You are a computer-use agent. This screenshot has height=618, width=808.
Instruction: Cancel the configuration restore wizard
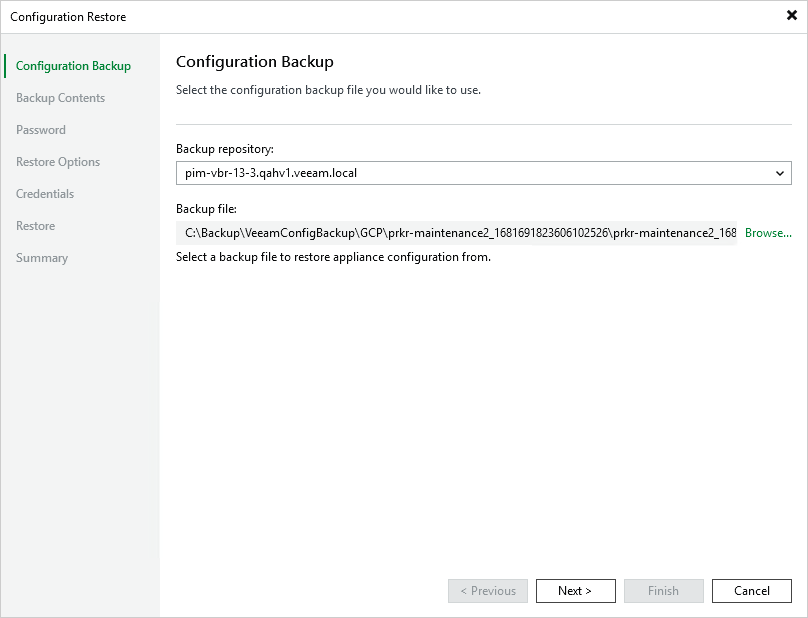(752, 591)
